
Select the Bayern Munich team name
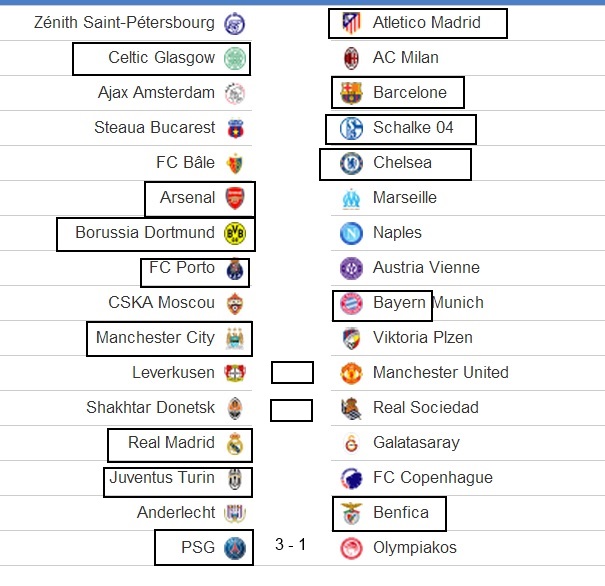tap(428, 302)
